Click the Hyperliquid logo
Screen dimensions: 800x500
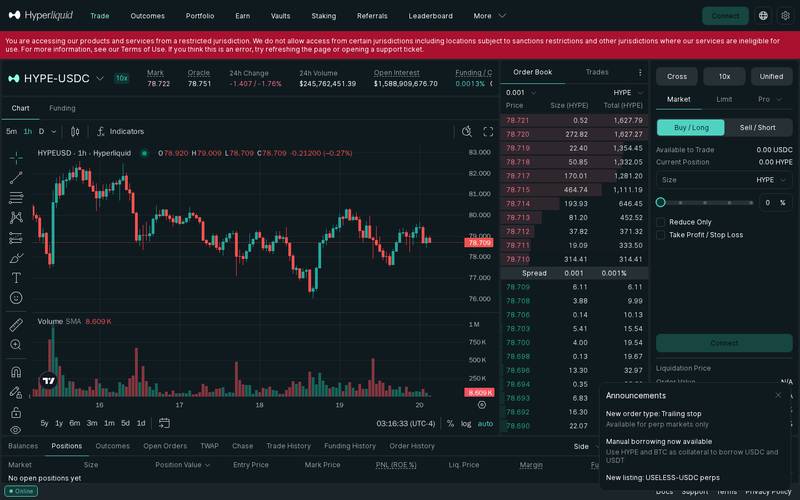pyautogui.click(x=41, y=15)
